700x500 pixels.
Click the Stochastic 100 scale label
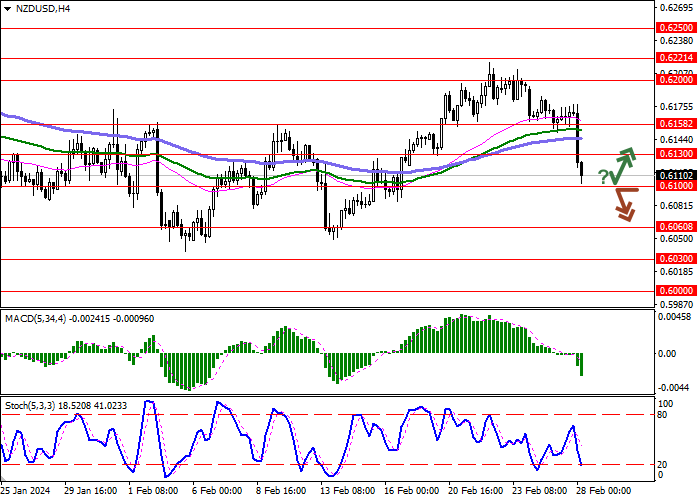click(x=666, y=404)
